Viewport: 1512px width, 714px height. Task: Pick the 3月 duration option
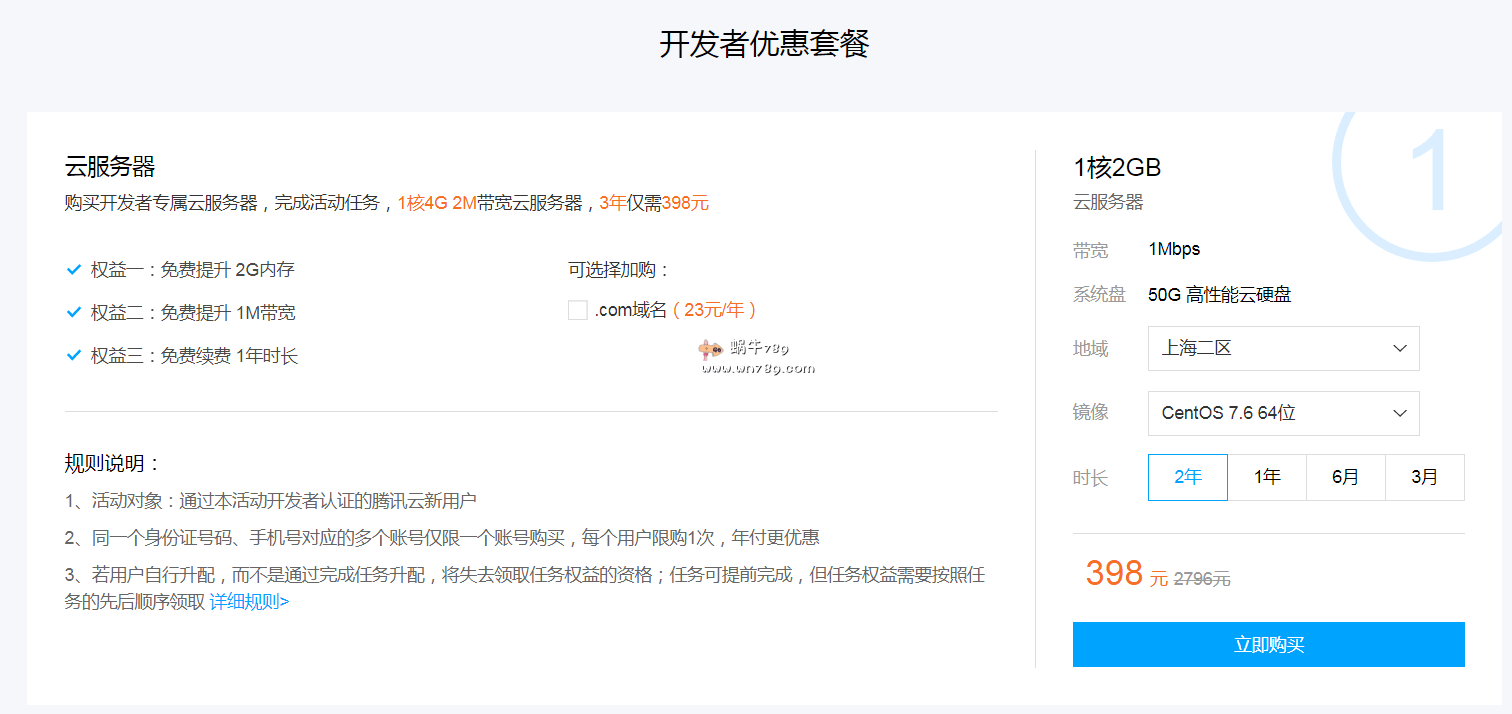1424,477
